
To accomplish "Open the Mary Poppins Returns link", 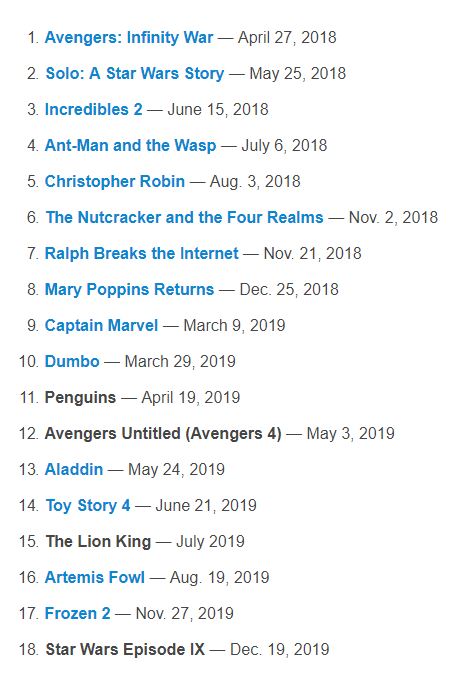I will 129,289.
